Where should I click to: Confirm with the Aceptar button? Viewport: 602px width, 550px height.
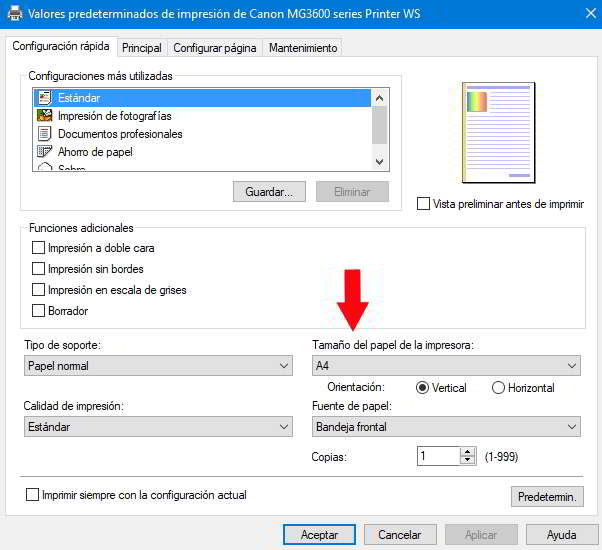click(319, 535)
